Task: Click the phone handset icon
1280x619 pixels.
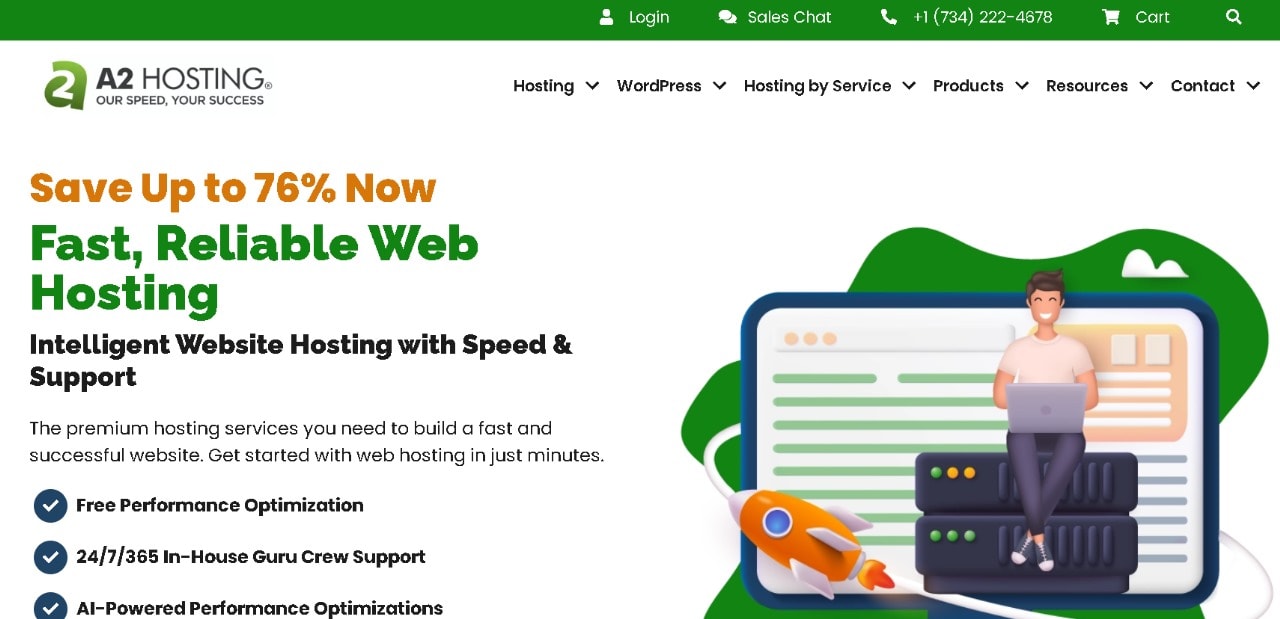Action: tap(888, 17)
